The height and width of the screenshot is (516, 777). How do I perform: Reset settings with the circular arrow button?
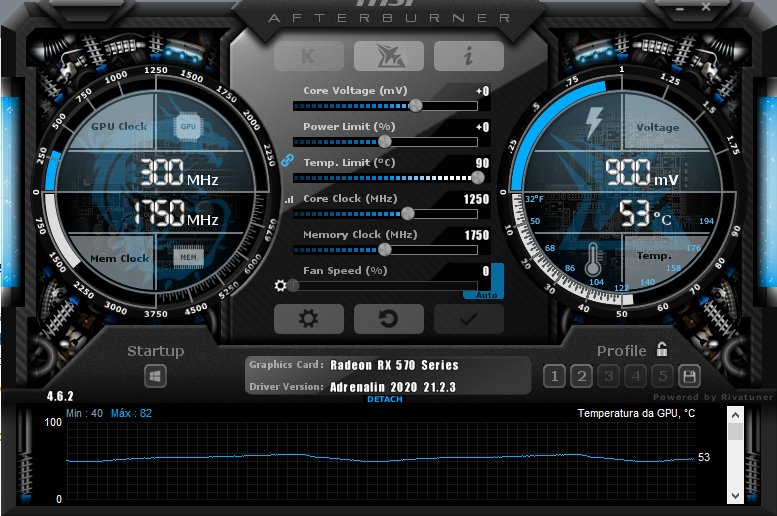[x=389, y=319]
